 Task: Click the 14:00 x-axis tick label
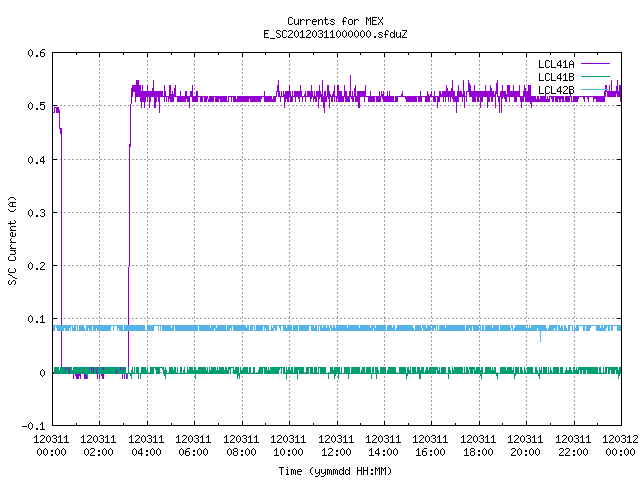click(383, 452)
